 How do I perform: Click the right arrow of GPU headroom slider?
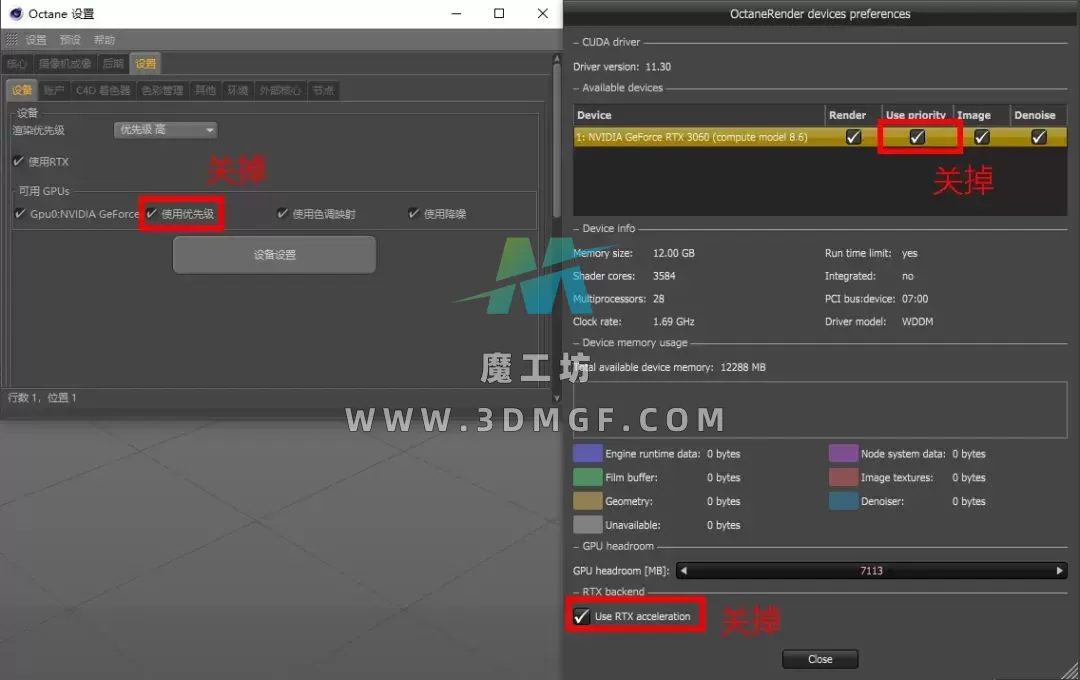[1060, 571]
